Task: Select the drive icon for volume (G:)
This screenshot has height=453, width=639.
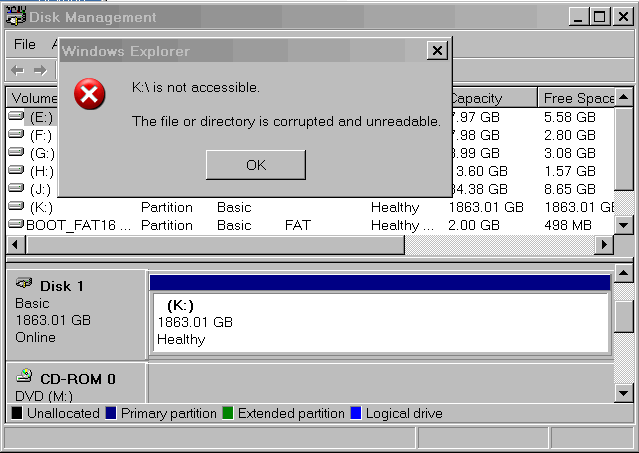Action: (x=16, y=152)
